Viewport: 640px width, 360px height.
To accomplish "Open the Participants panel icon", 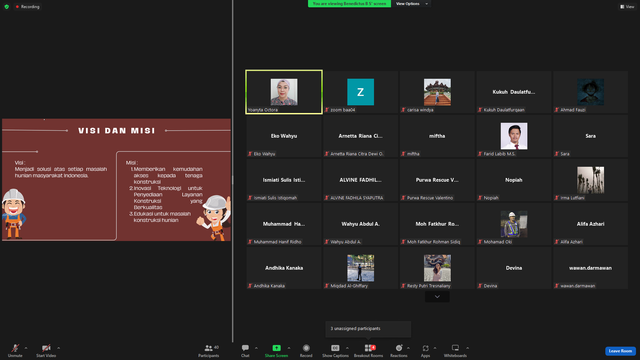I will click(x=209, y=348).
